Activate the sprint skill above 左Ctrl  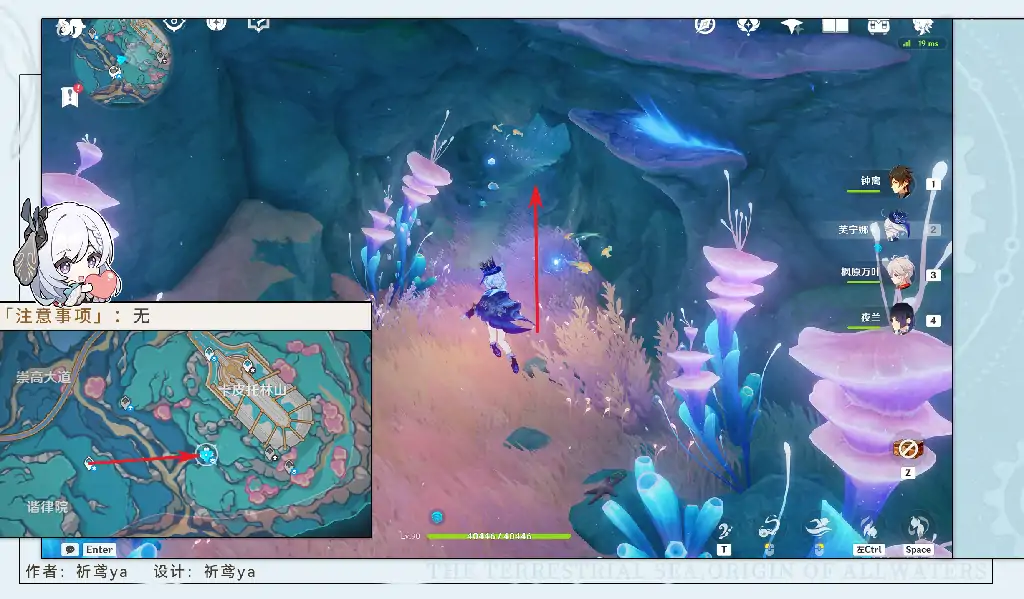[x=869, y=526]
